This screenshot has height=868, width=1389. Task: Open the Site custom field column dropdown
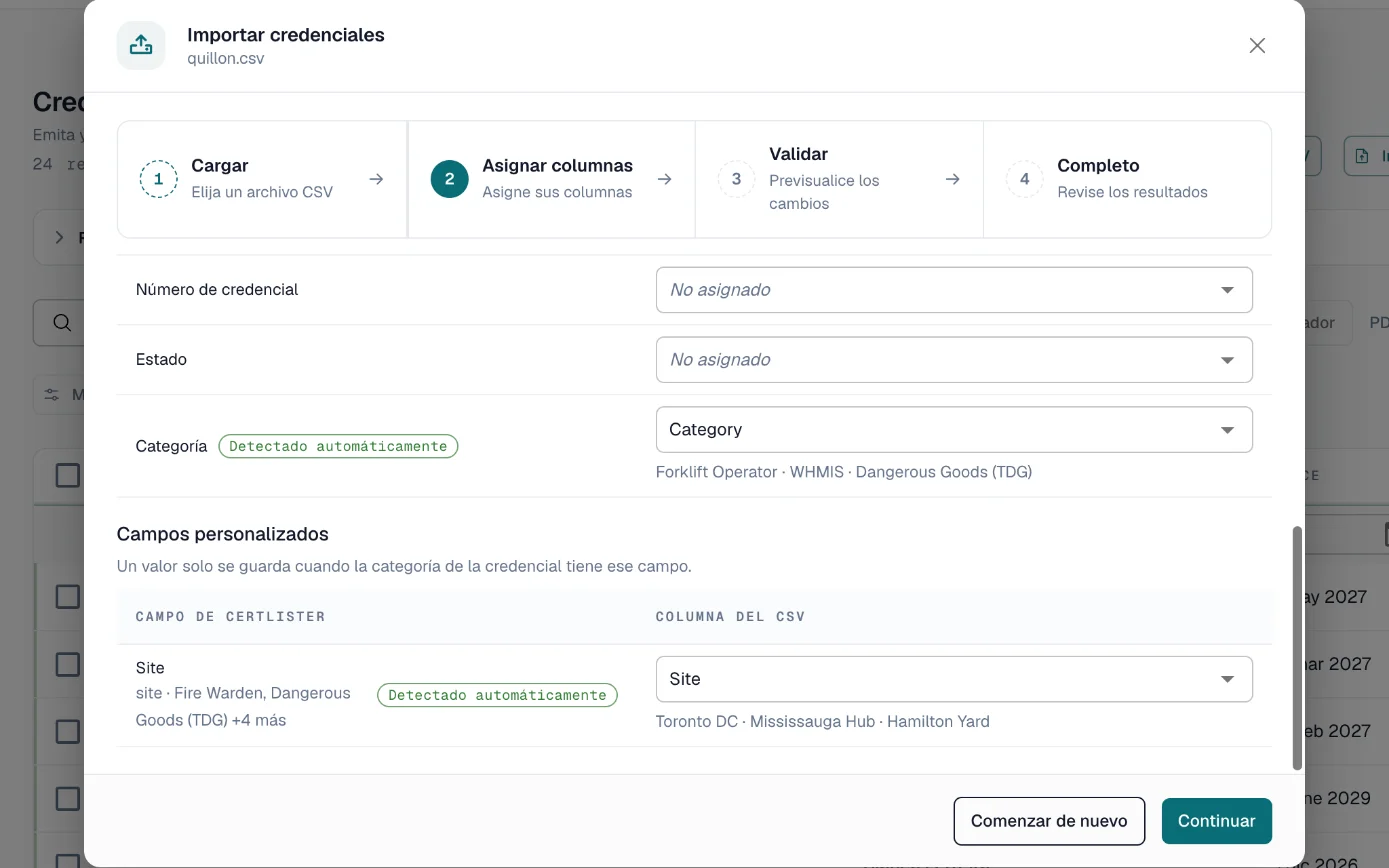tap(954, 679)
